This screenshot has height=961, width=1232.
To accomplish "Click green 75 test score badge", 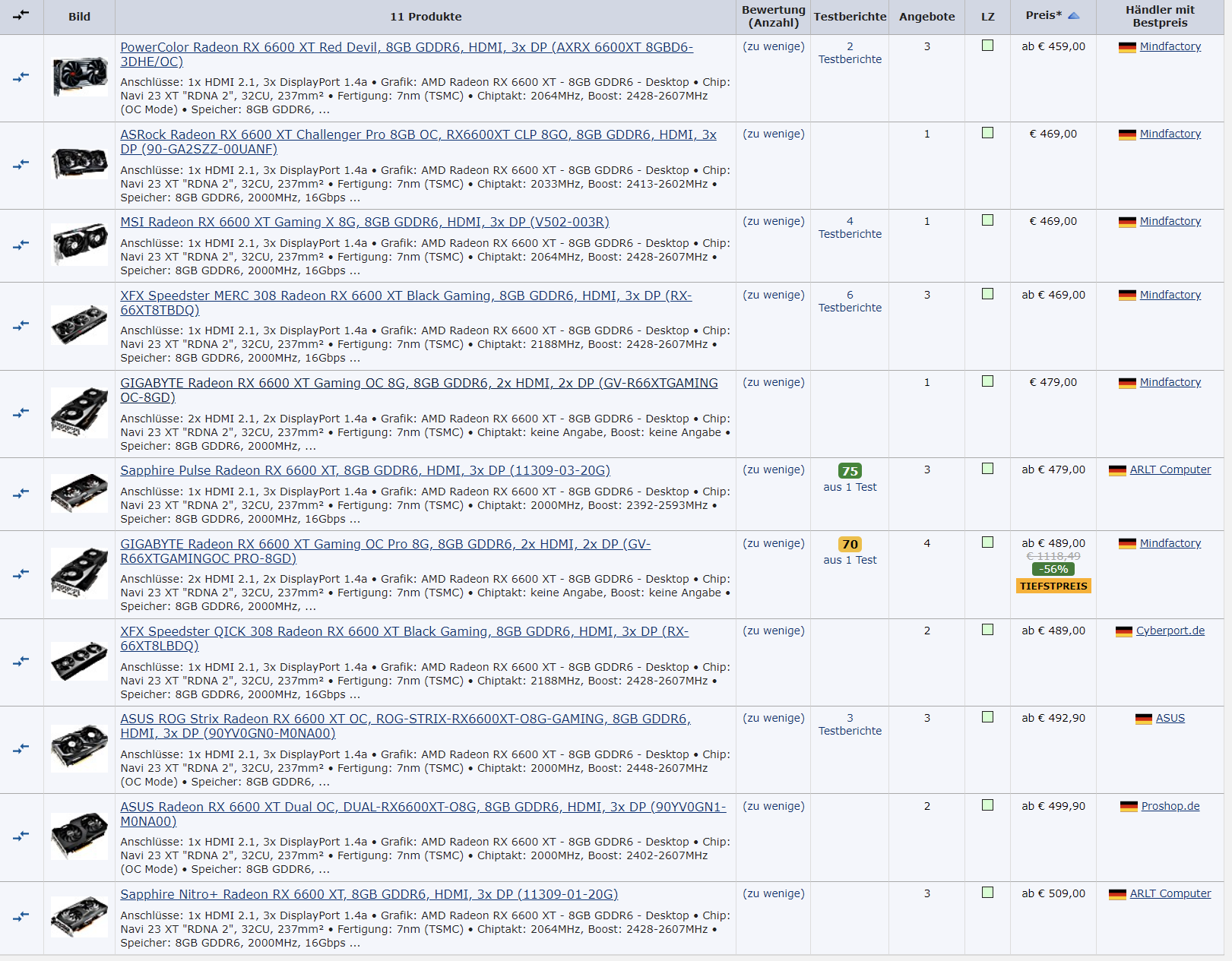I will 850,470.
